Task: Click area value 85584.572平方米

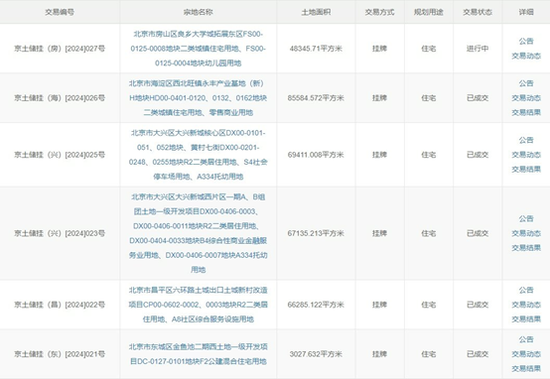Action: (316, 98)
